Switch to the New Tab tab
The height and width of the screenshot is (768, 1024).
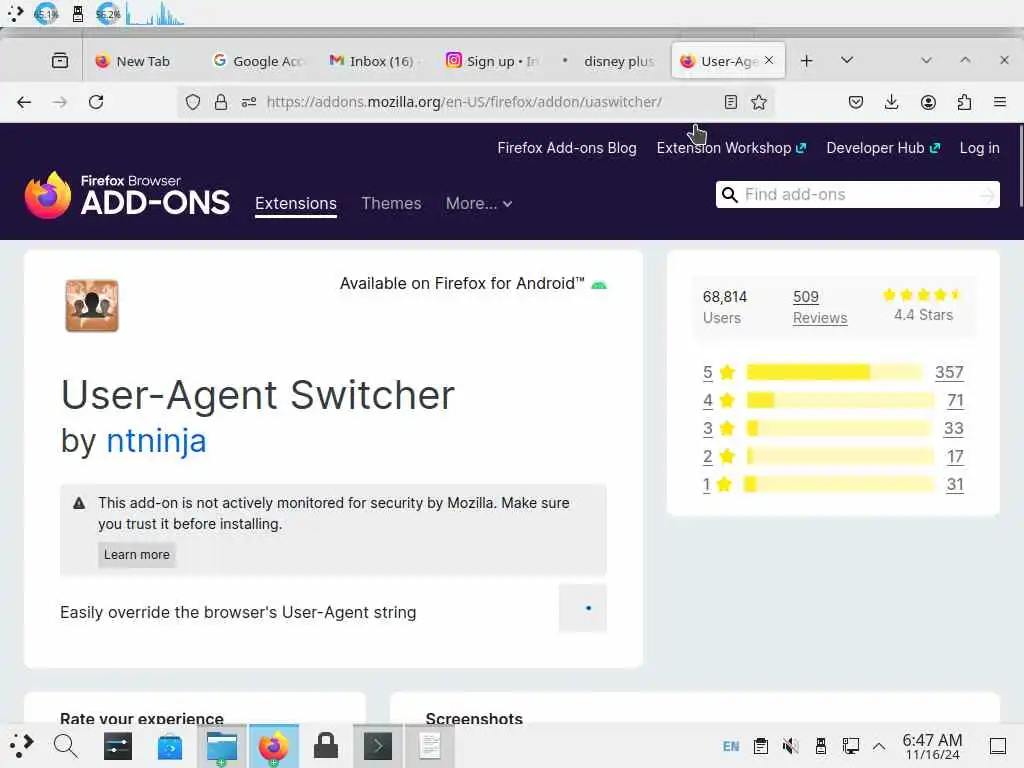tap(134, 61)
